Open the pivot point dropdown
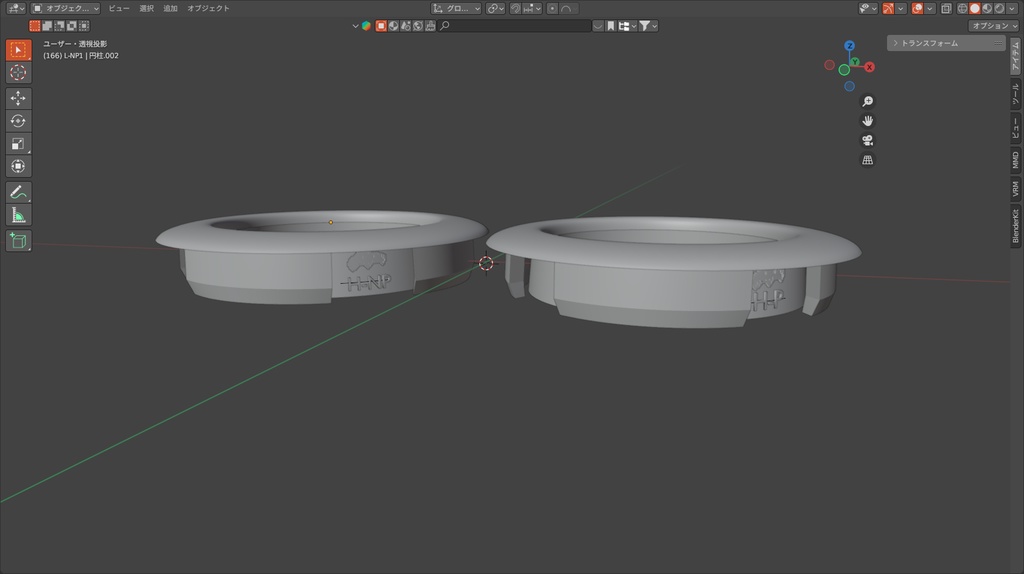This screenshot has height=574, width=1024. click(x=495, y=8)
